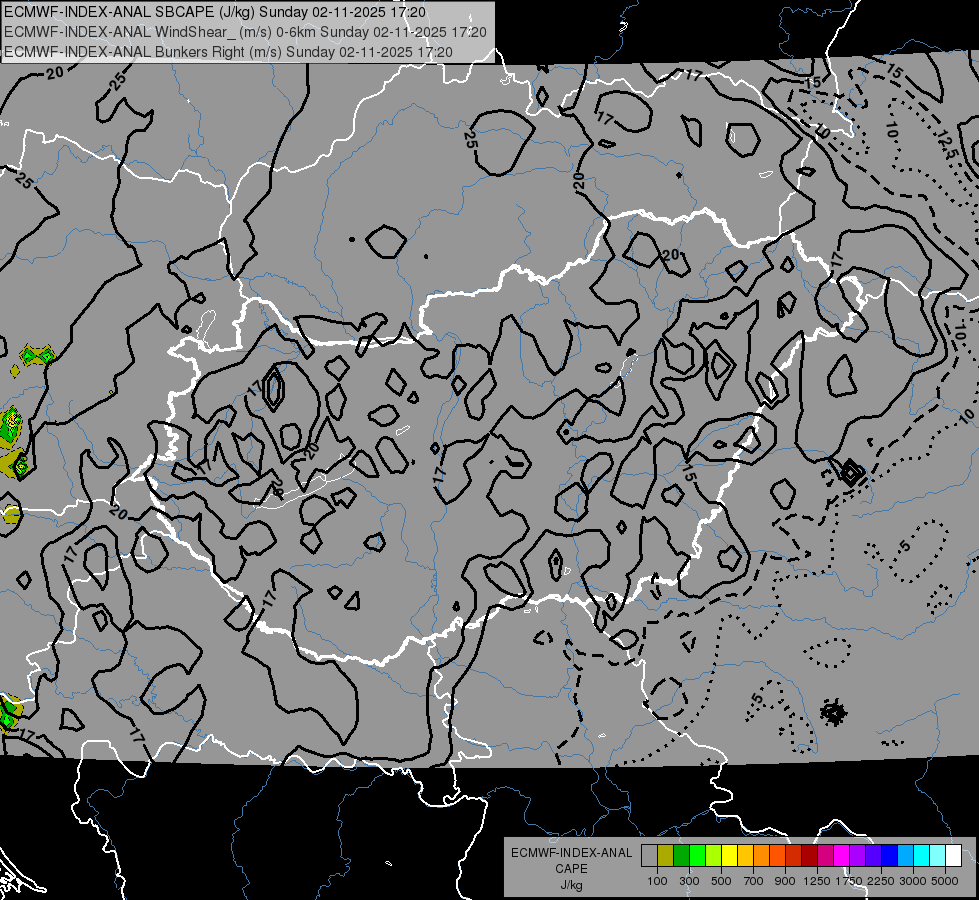This screenshot has height=900, width=979.
Task: Click the 900 tick label in legend
Action: pos(785,881)
